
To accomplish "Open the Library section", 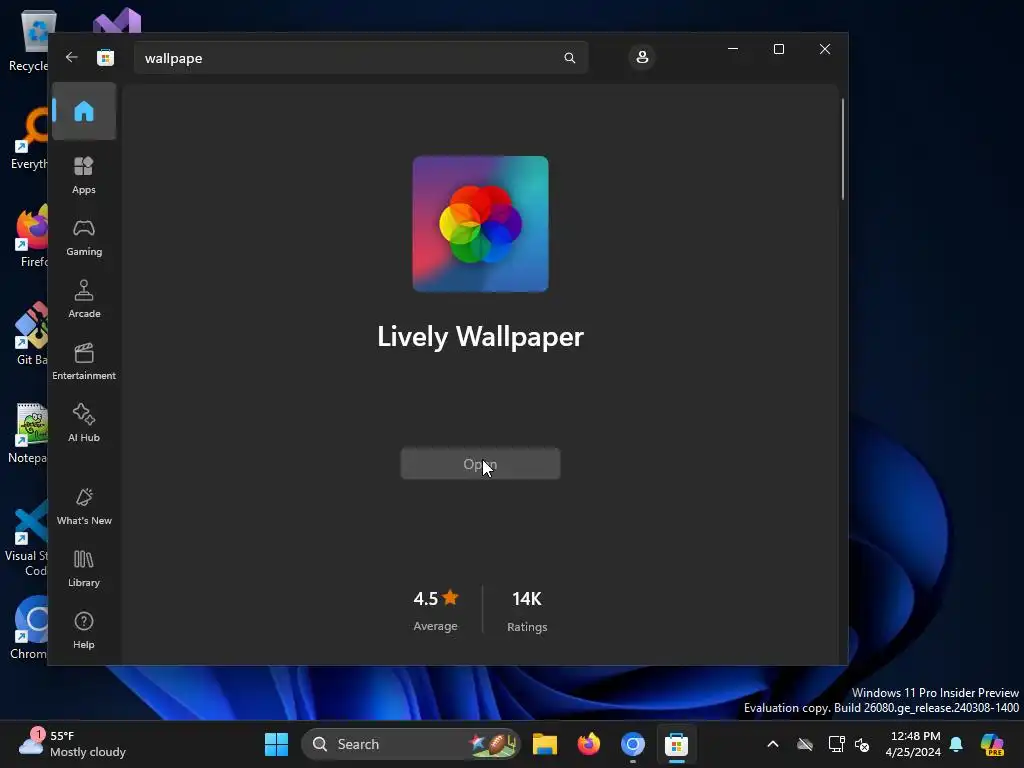I will pos(84,568).
